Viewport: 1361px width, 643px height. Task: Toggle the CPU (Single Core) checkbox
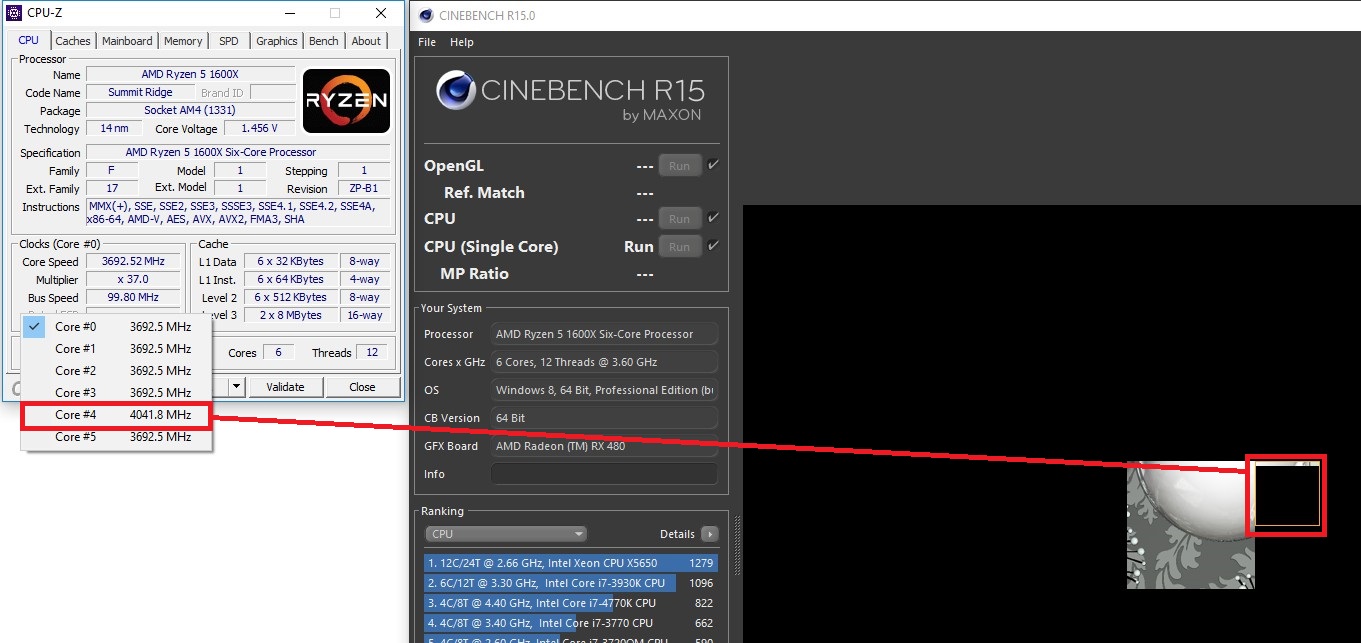pos(713,246)
